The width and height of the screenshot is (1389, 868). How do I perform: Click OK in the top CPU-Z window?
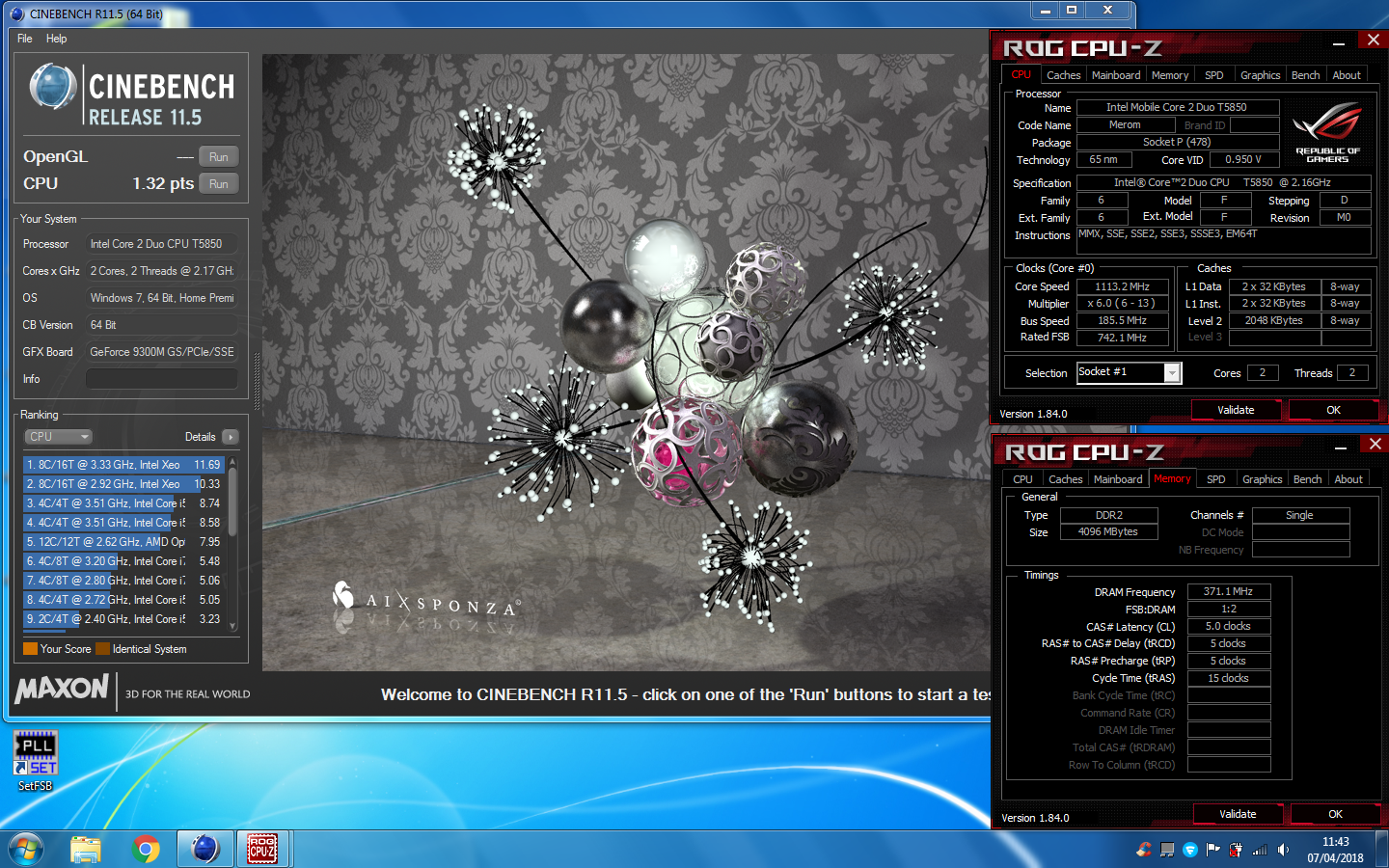1333,410
